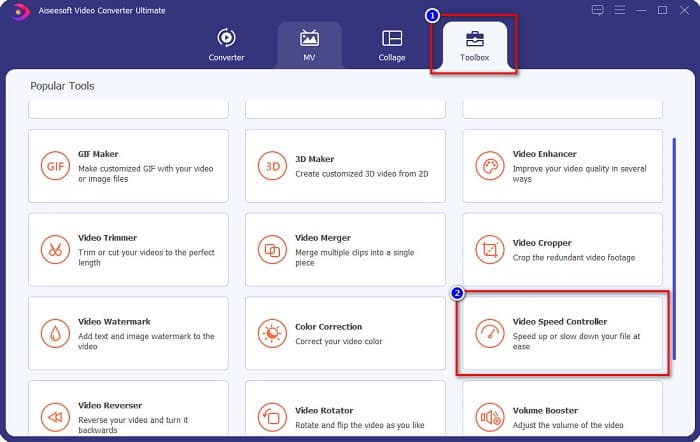
Task: Click the Video Reverser title text
Action: 110,405
